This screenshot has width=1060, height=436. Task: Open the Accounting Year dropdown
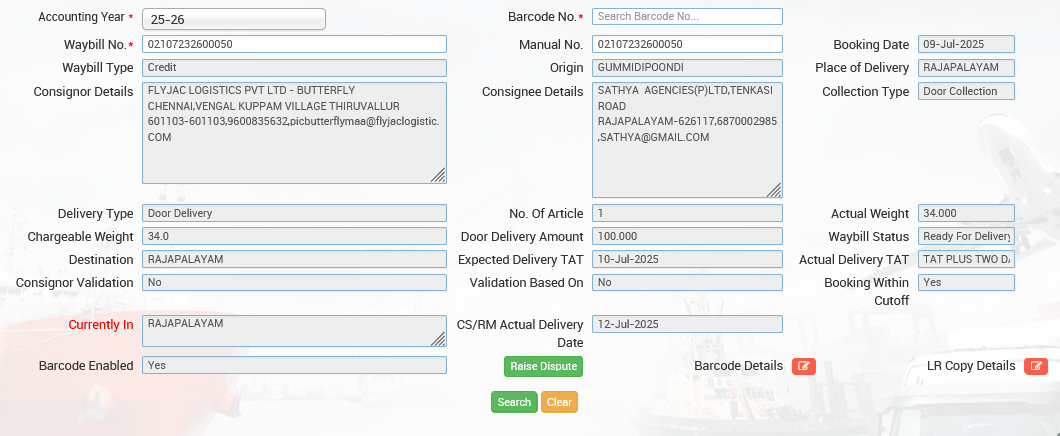coord(234,19)
